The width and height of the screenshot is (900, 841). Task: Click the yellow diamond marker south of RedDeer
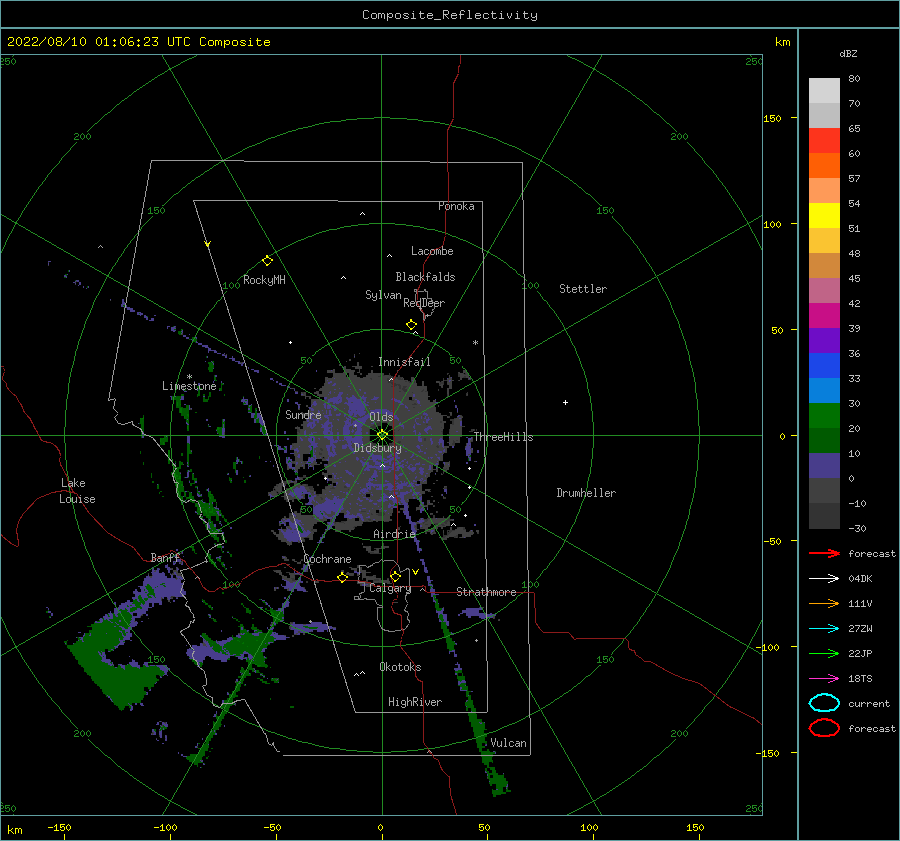coord(411,325)
